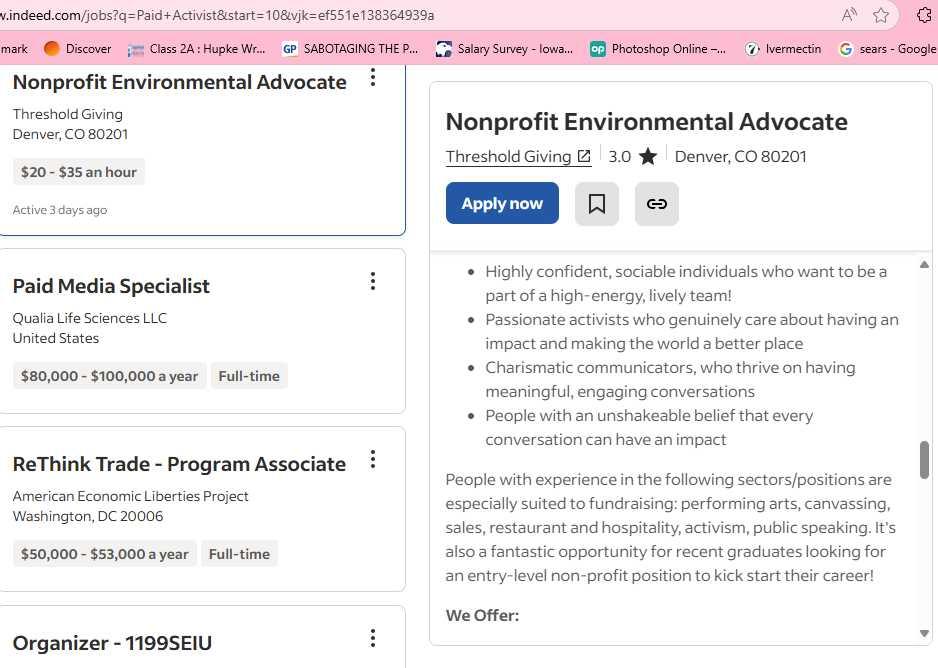Click the Nonprofit Environmental Advocate detail heading

tap(647, 122)
